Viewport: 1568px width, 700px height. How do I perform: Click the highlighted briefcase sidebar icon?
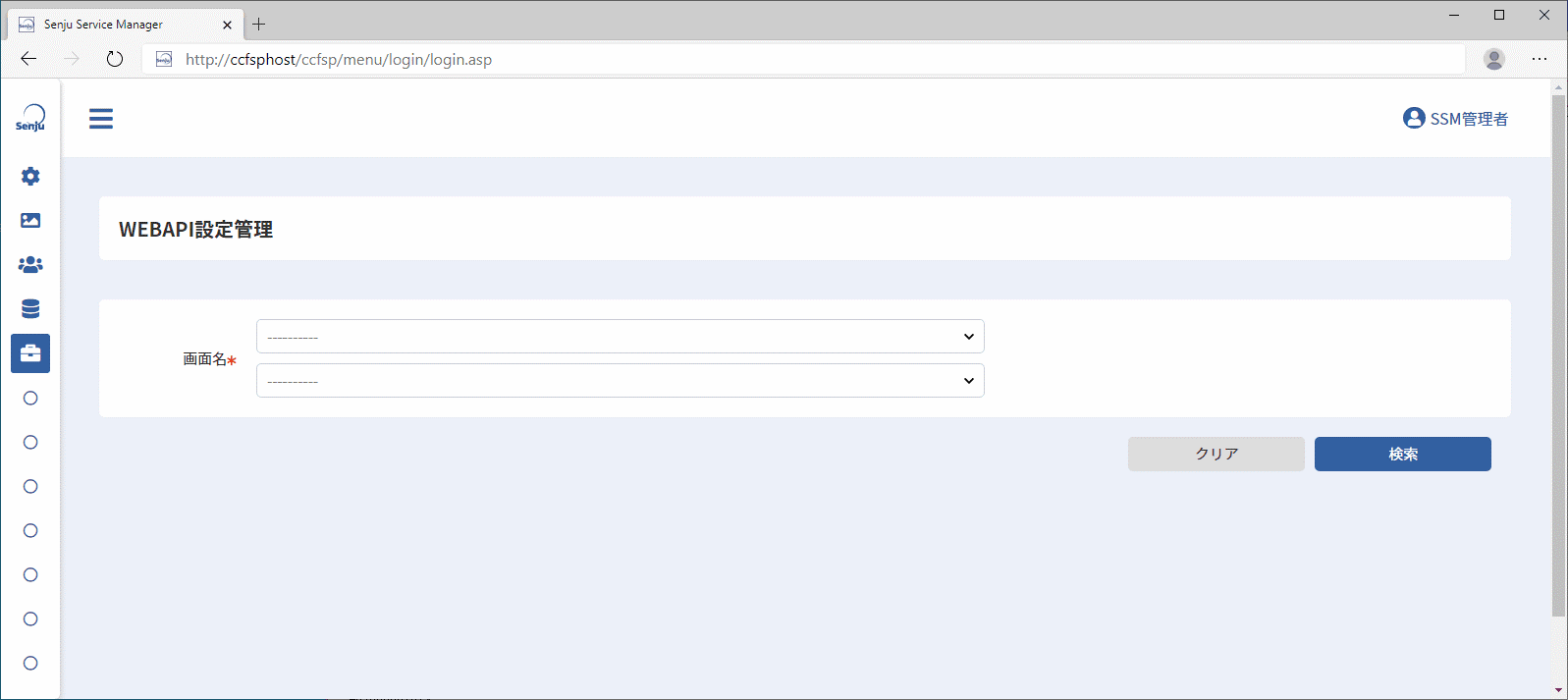tap(30, 353)
